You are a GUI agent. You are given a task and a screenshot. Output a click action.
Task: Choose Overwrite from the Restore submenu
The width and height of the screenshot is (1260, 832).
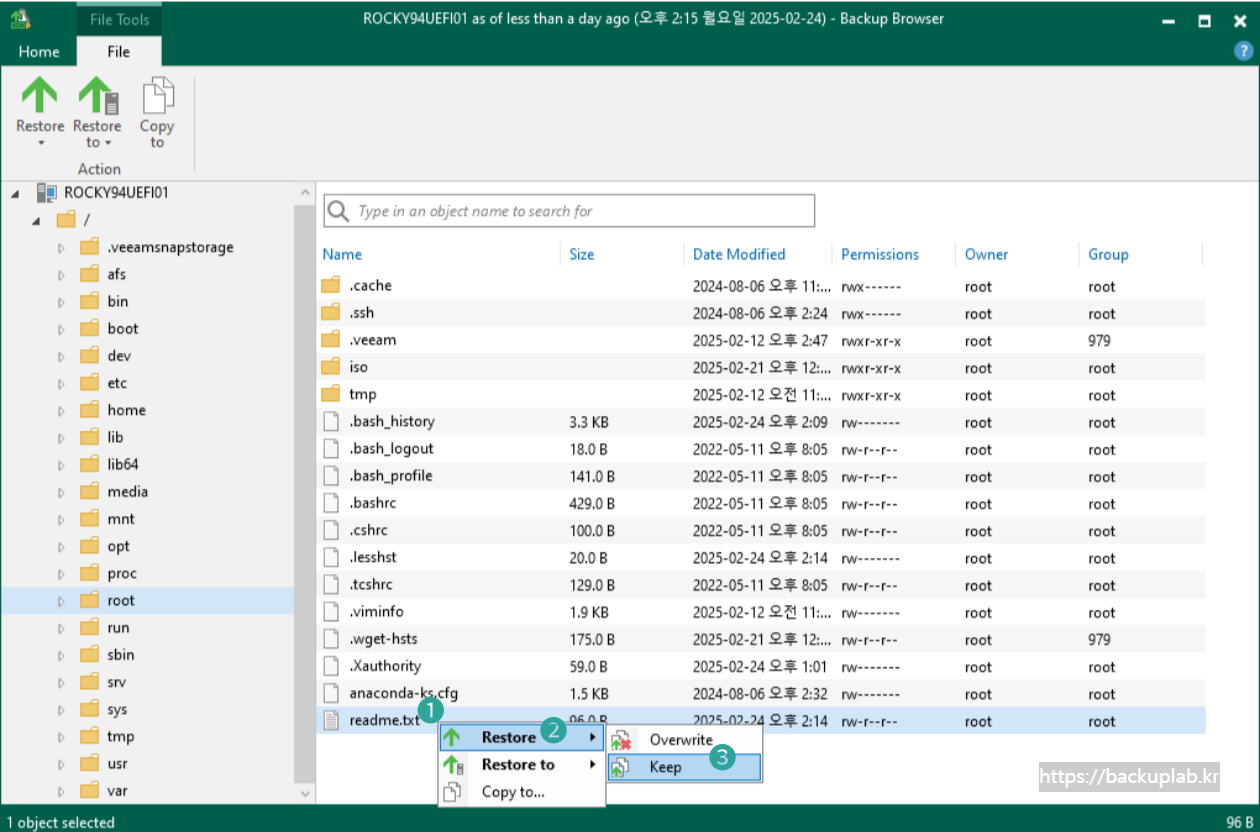pyautogui.click(x=684, y=740)
